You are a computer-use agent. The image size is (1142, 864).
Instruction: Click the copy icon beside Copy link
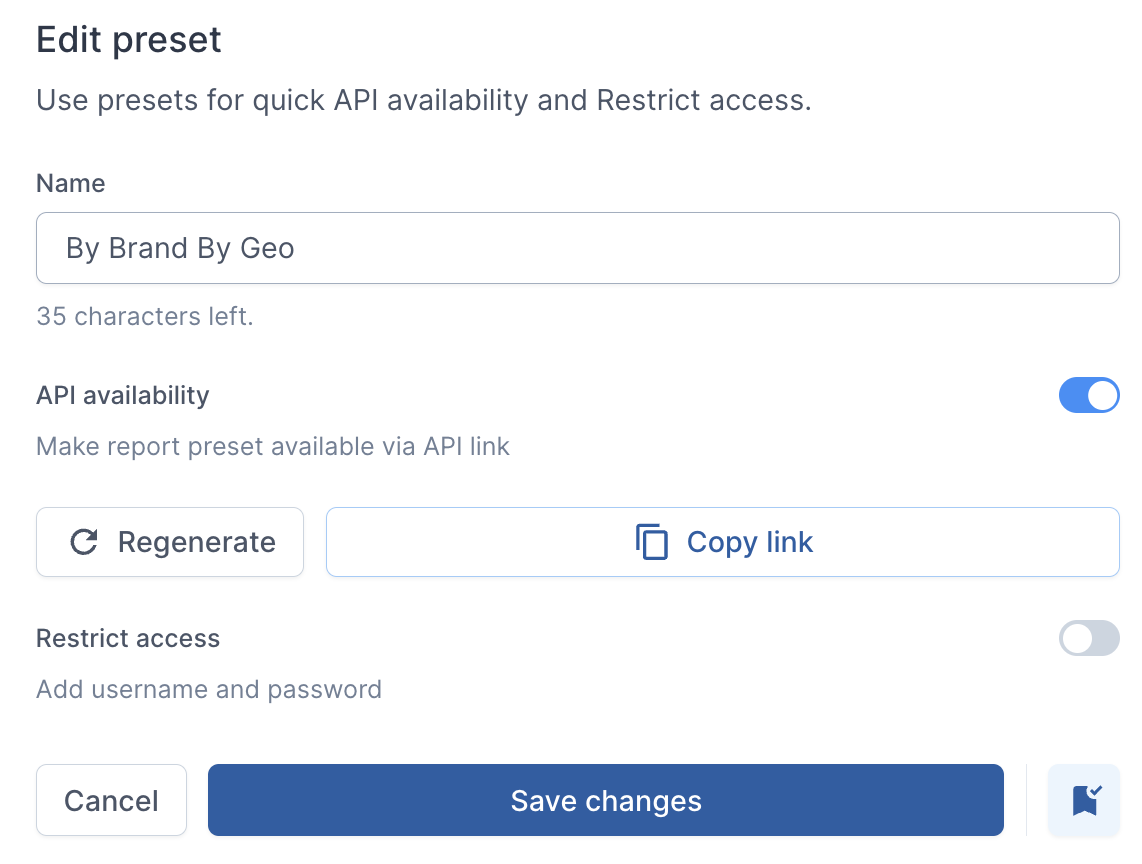(x=651, y=542)
